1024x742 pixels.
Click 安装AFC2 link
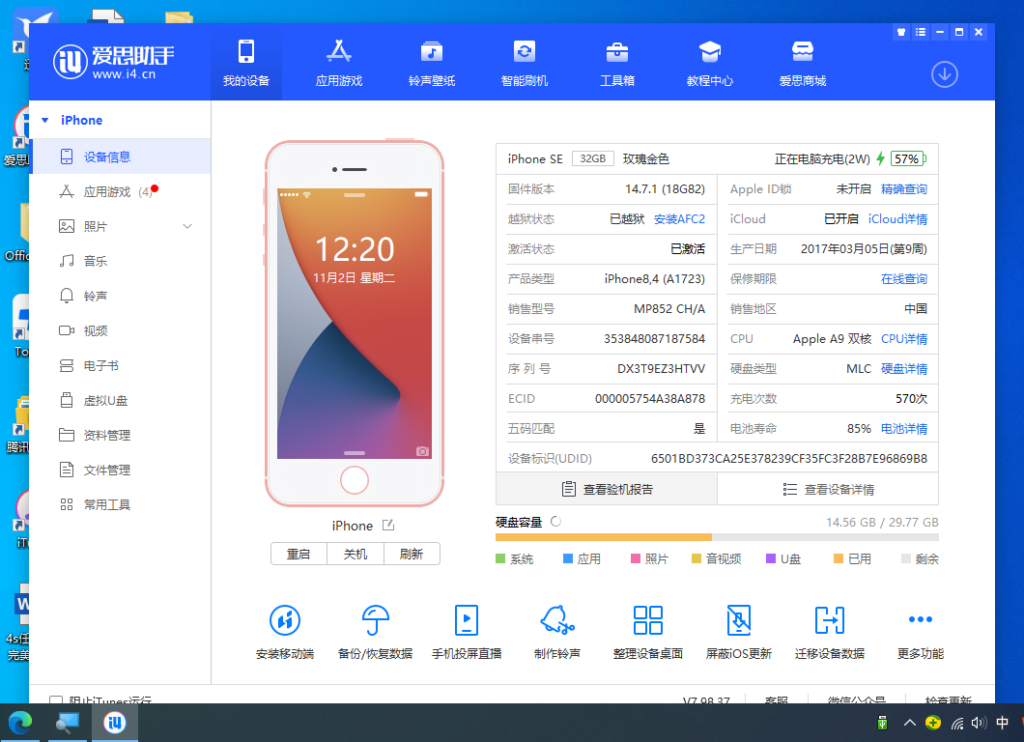[679, 219]
